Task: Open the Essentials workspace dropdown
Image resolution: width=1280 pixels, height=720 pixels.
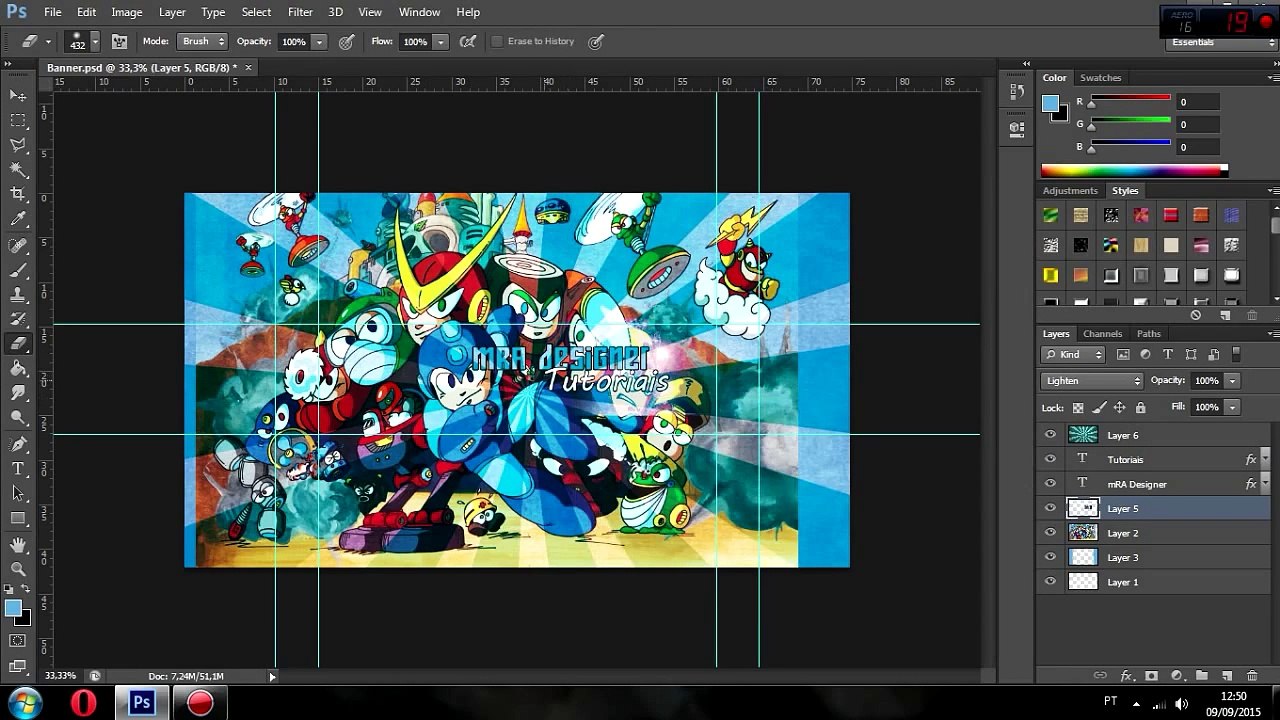Action: 1221,43
